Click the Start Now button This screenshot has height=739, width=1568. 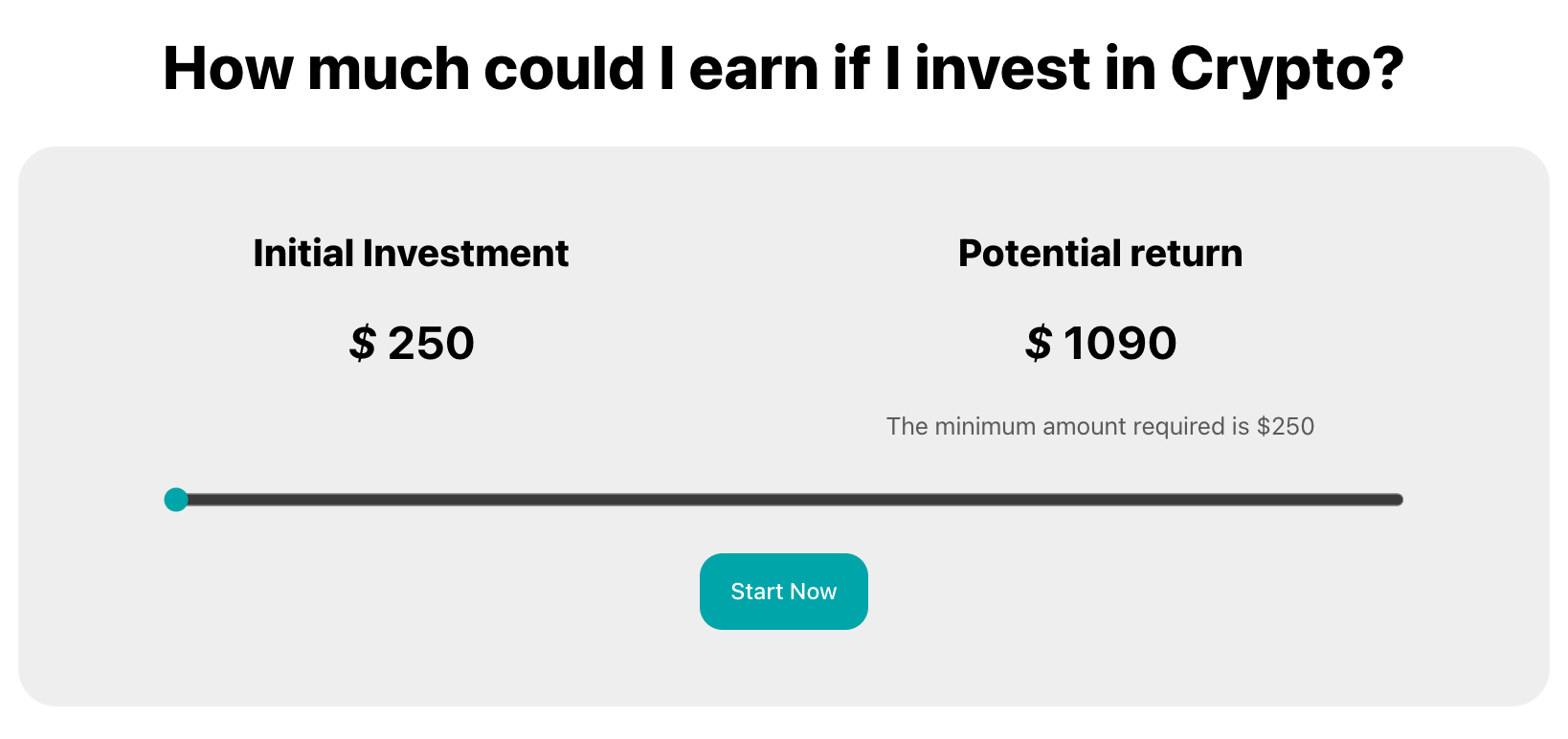783,592
